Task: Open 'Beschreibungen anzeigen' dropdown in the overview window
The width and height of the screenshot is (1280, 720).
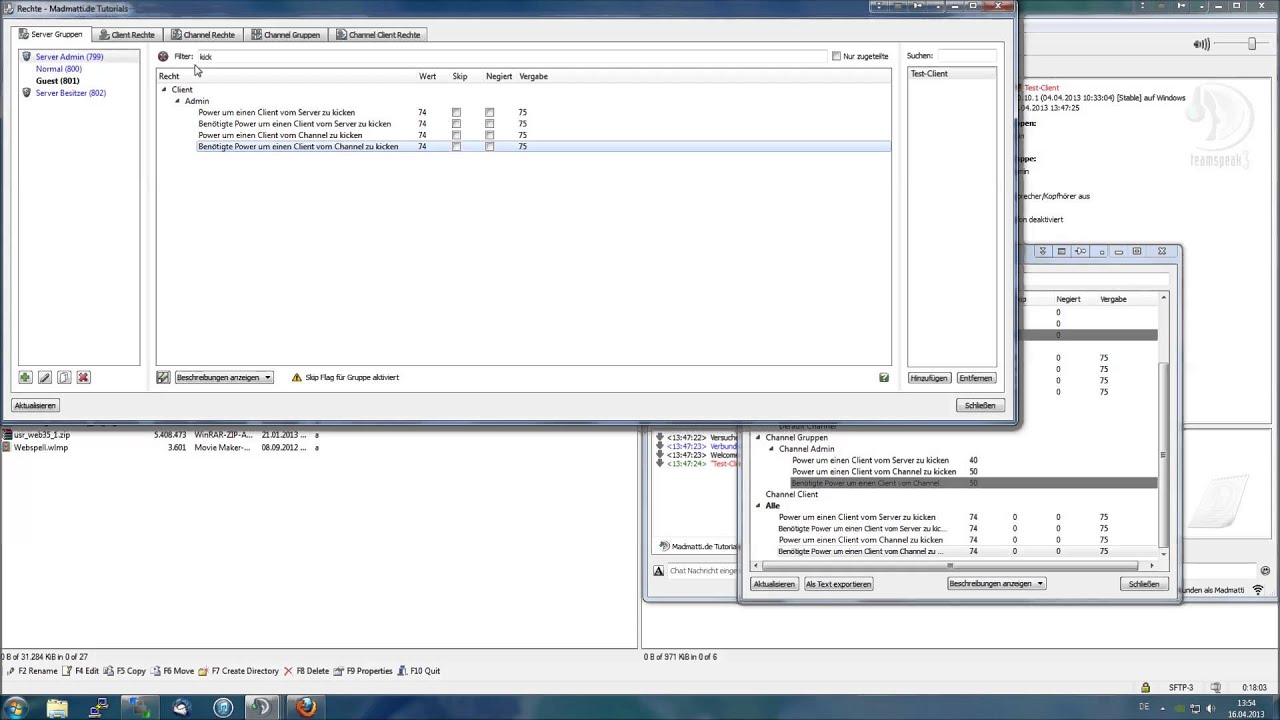Action: 996,584
